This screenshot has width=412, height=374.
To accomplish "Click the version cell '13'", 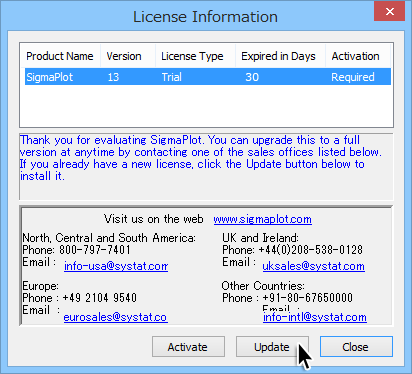I will (113, 77).
